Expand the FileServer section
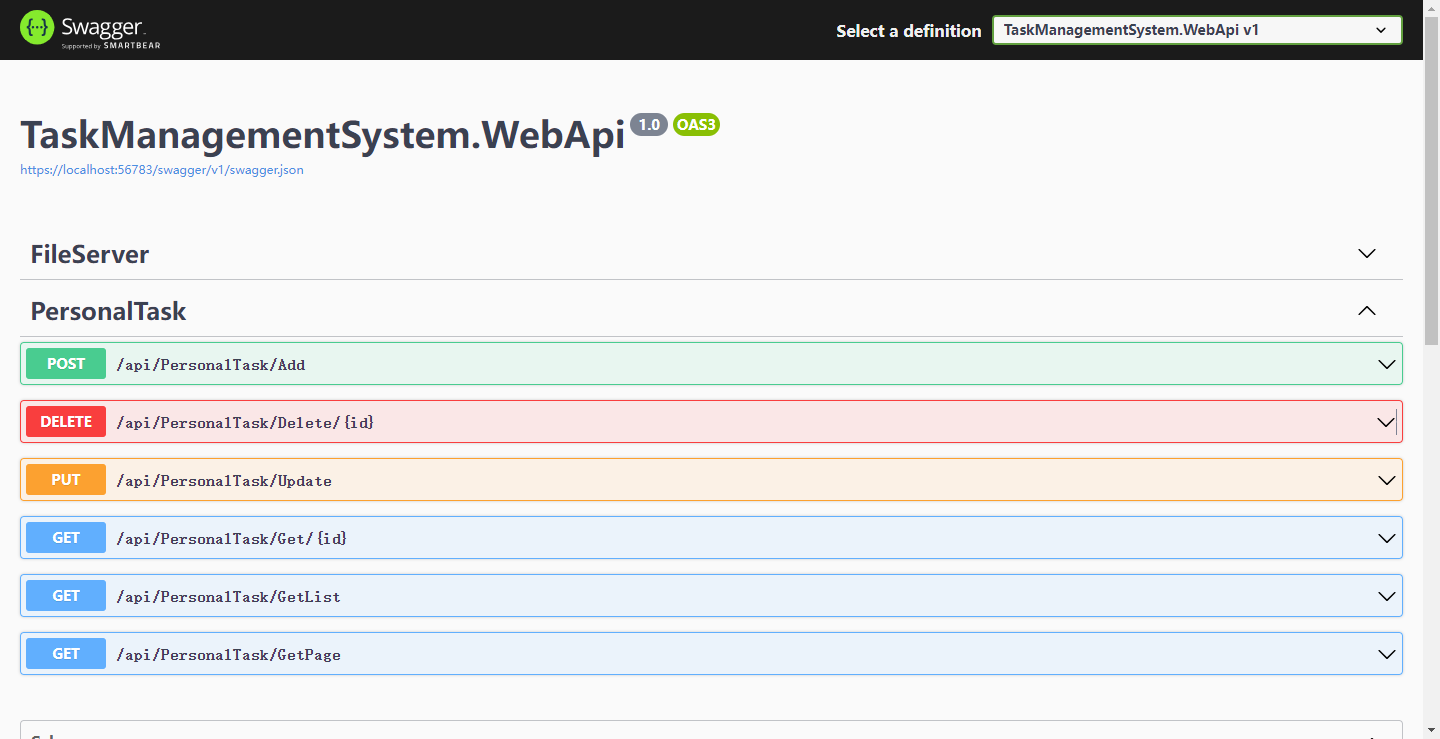The width and height of the screenshot is (1440, 739). [x=1366, y=254]
